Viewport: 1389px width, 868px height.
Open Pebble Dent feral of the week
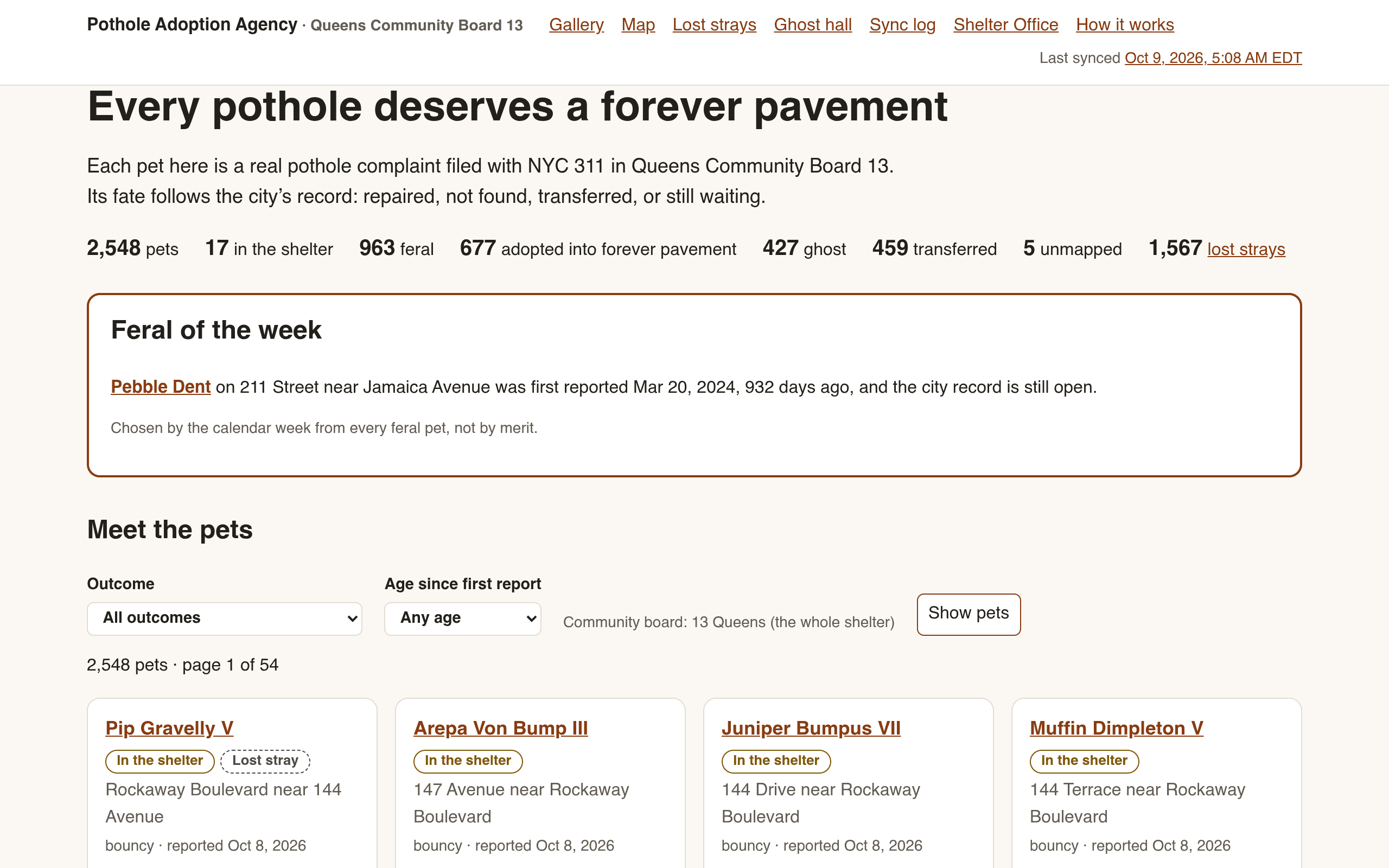[161, 387]
